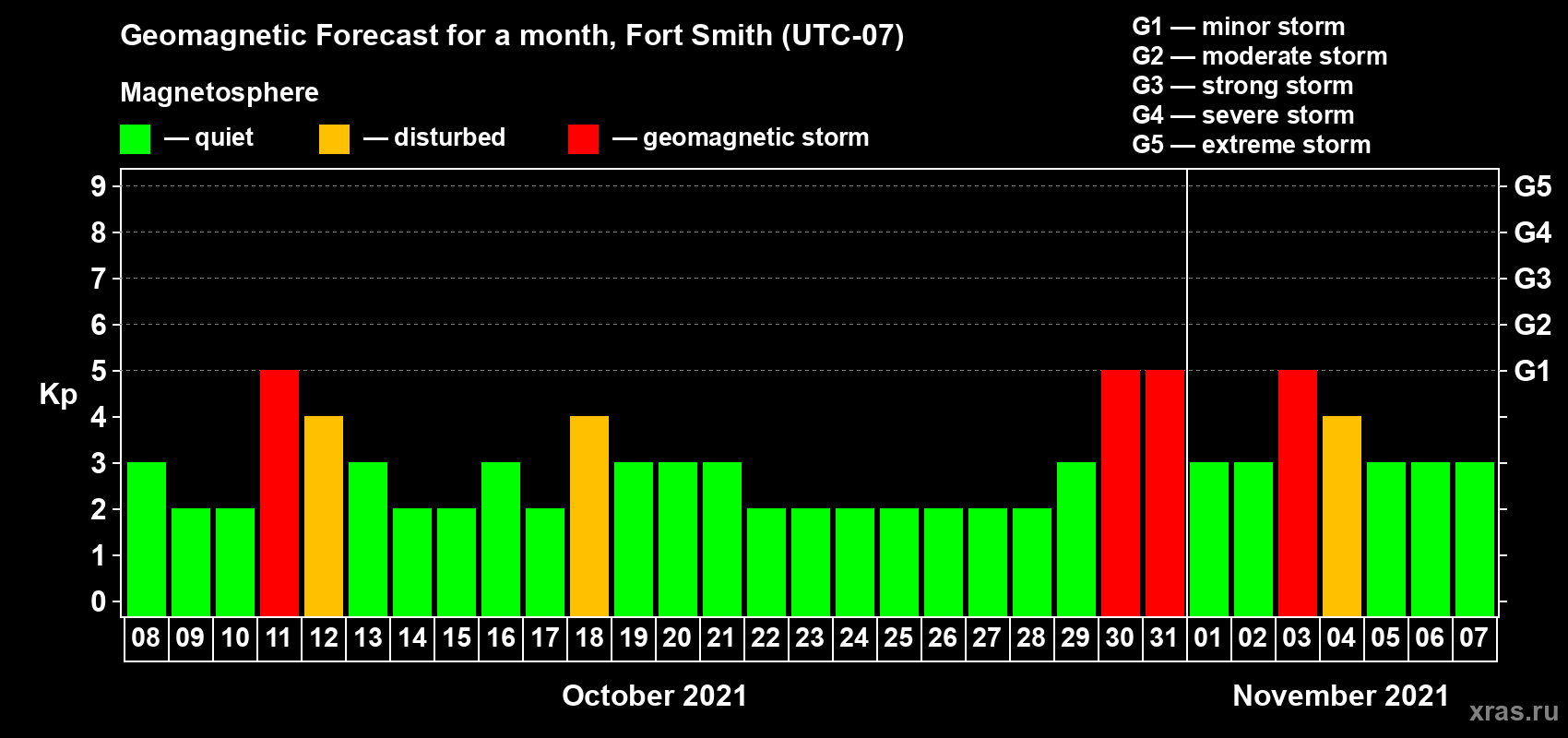Click the October 2021 month label

click(655, 696)
